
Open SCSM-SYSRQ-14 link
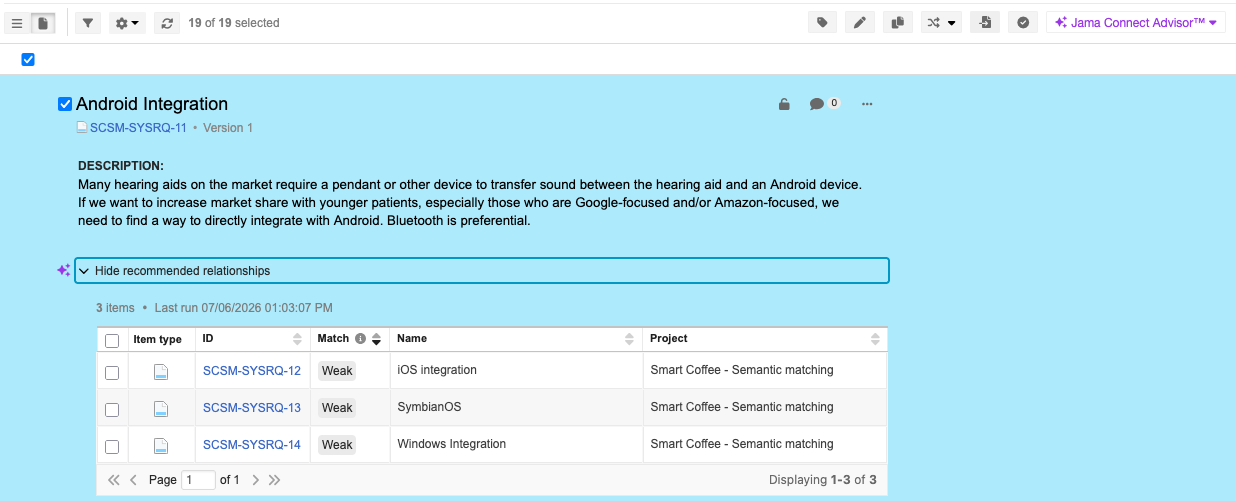[x=252, y=444]
